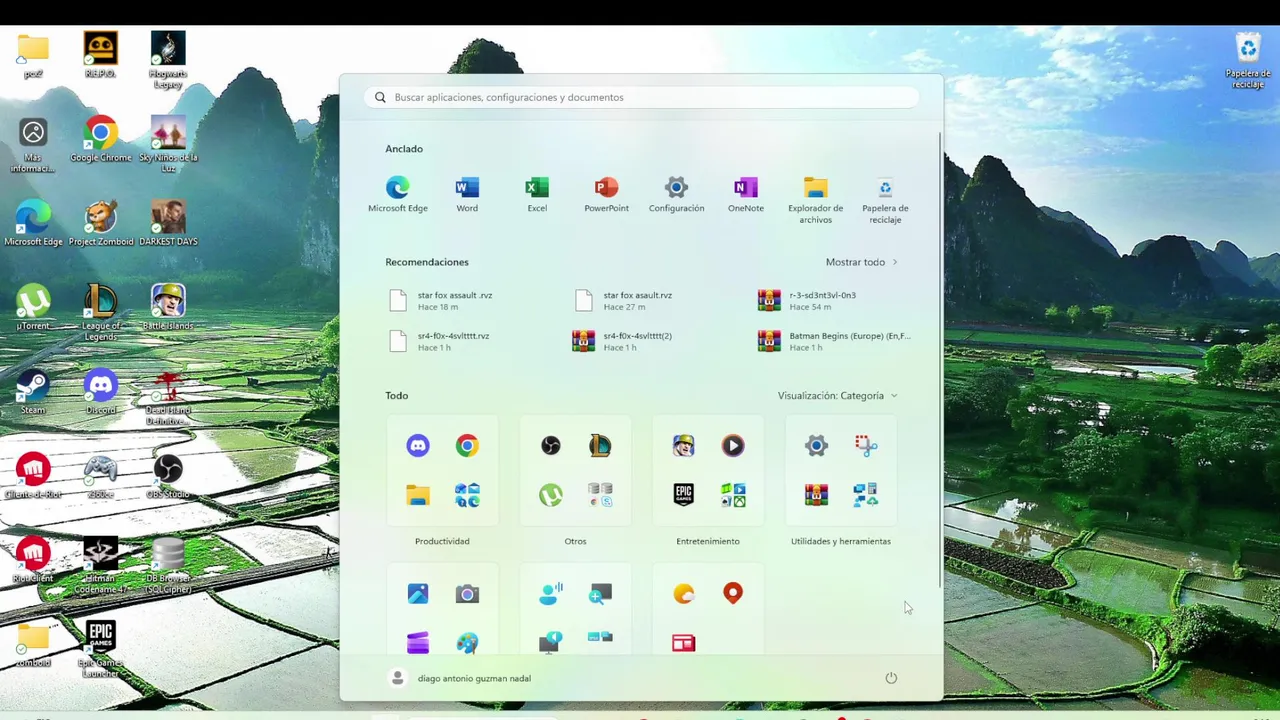Select Papelera de reciclaje on desktop
Viewport: 1280px width, 720px height.
(x=1248, y=60)
